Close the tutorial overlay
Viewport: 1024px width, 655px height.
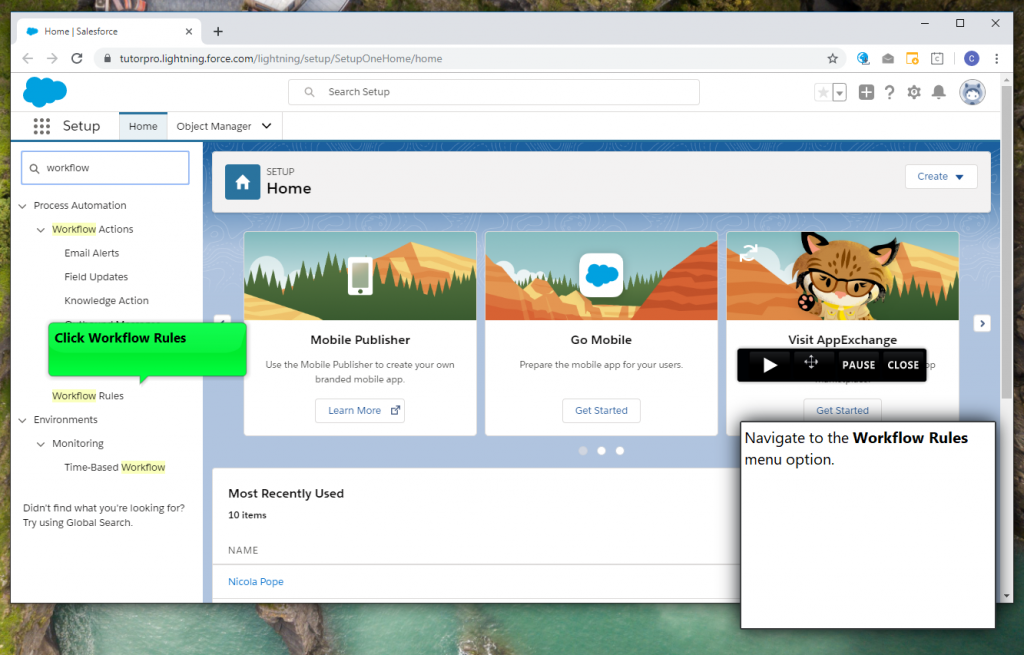[903, 365]
